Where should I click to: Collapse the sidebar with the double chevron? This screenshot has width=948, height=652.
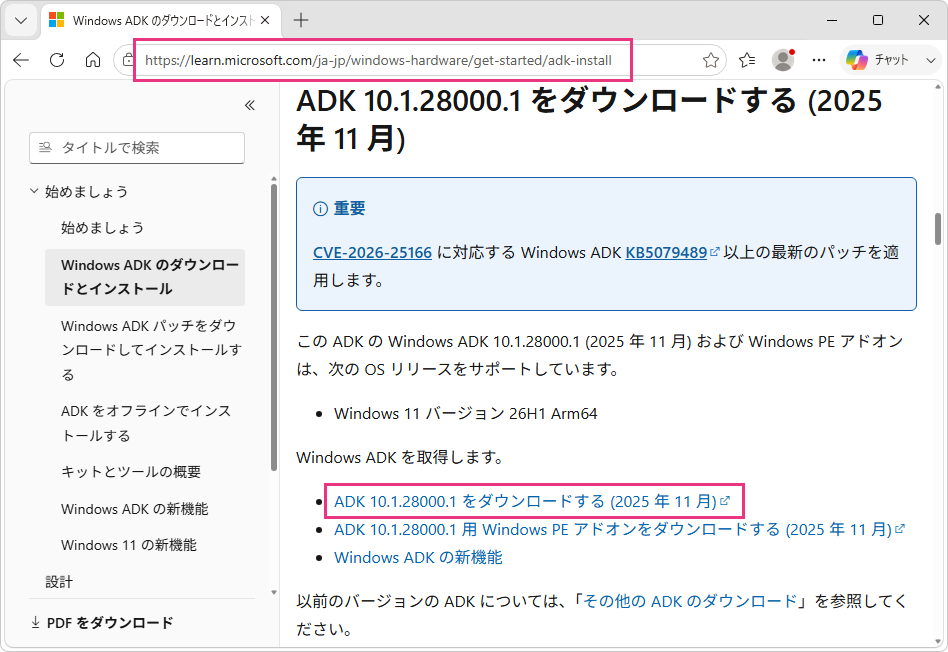click(x=250, y=105)
